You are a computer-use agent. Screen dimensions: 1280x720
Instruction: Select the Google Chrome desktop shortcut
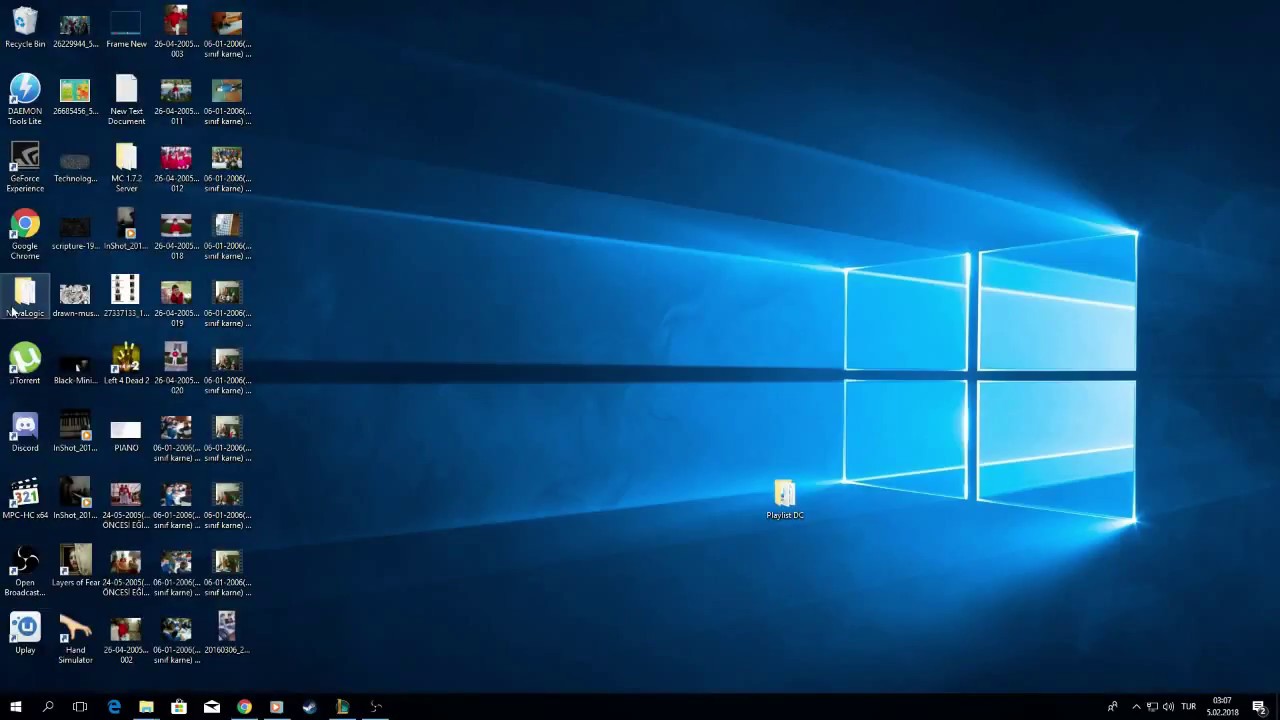pos(25,234)
